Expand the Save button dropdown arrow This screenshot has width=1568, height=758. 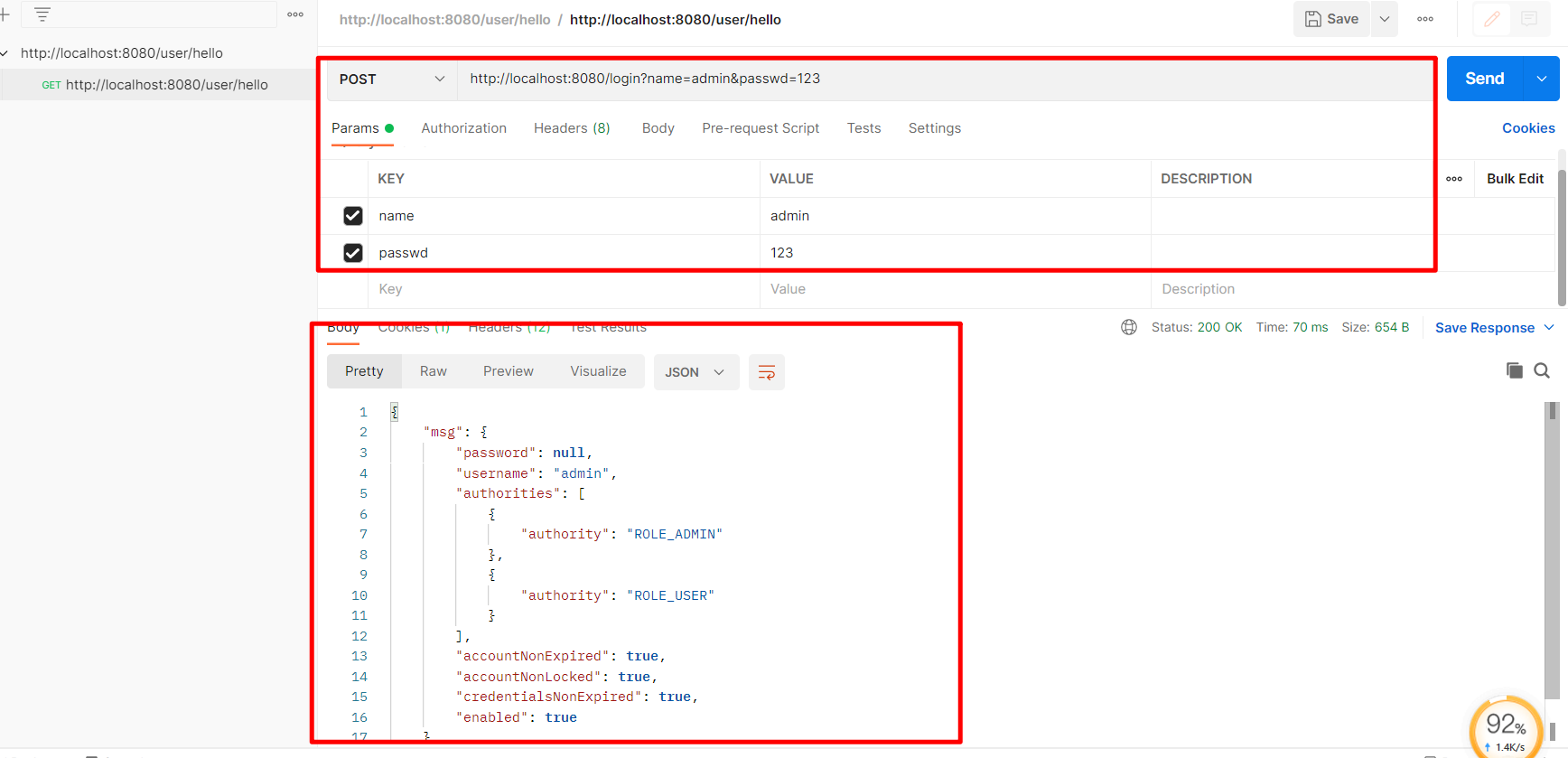[x=1385, y=19]
